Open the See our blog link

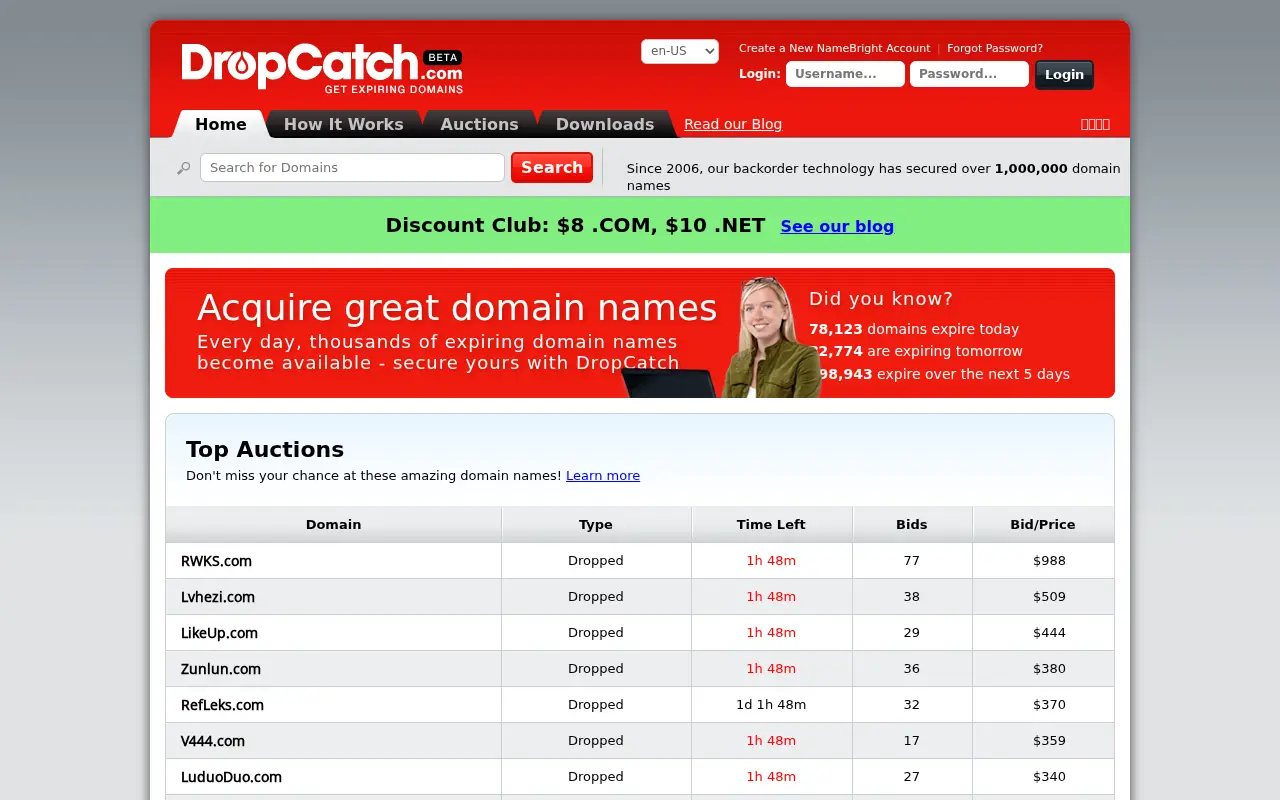[x=837, y=226]
